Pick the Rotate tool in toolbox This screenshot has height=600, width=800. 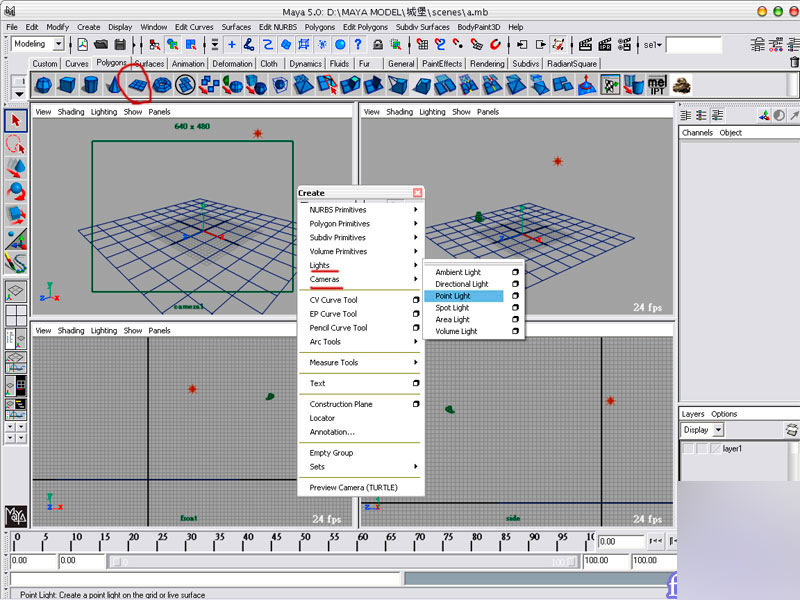pos(16,190)
